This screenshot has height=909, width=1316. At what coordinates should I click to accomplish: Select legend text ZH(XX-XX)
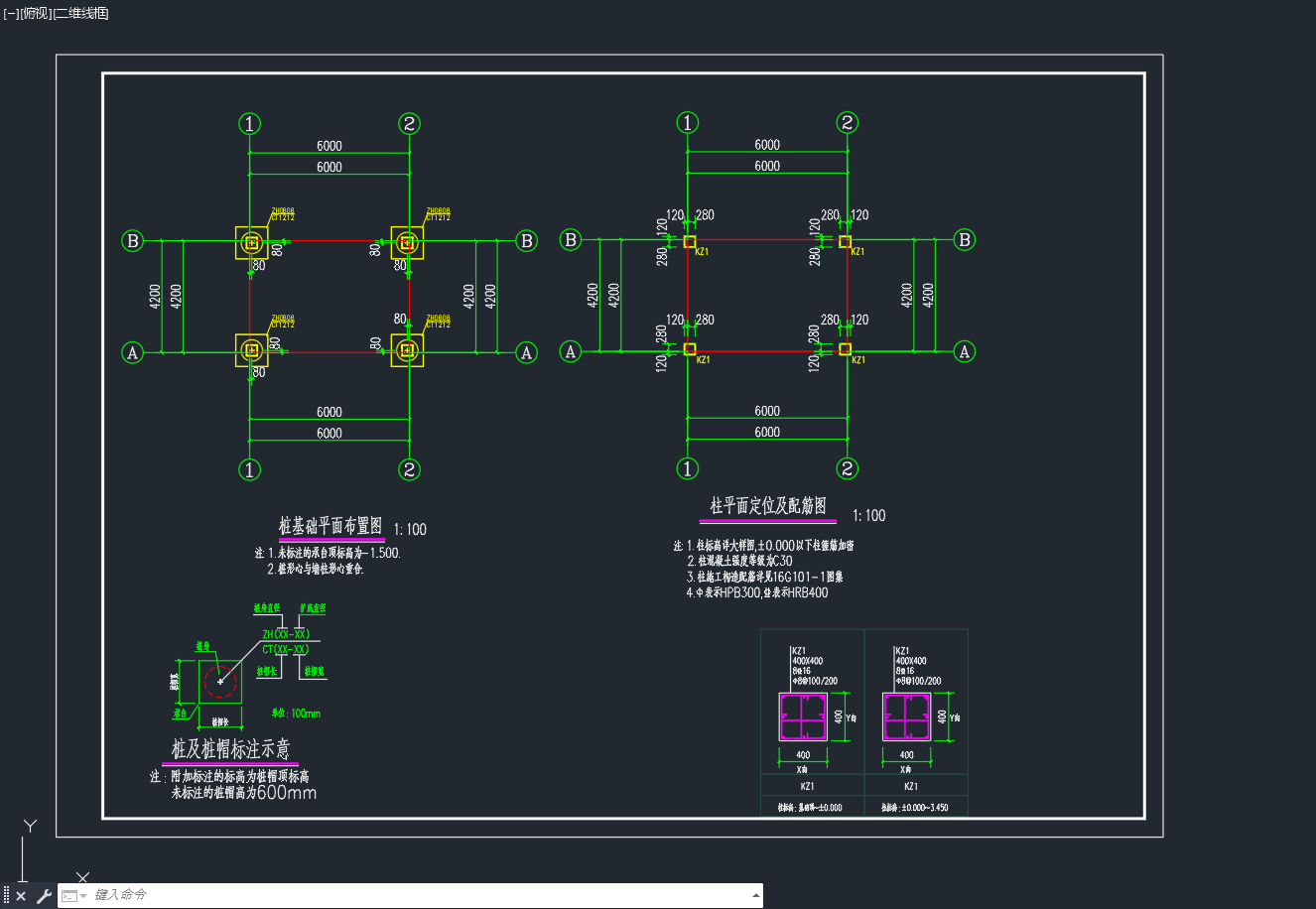(x=286, y=634)
